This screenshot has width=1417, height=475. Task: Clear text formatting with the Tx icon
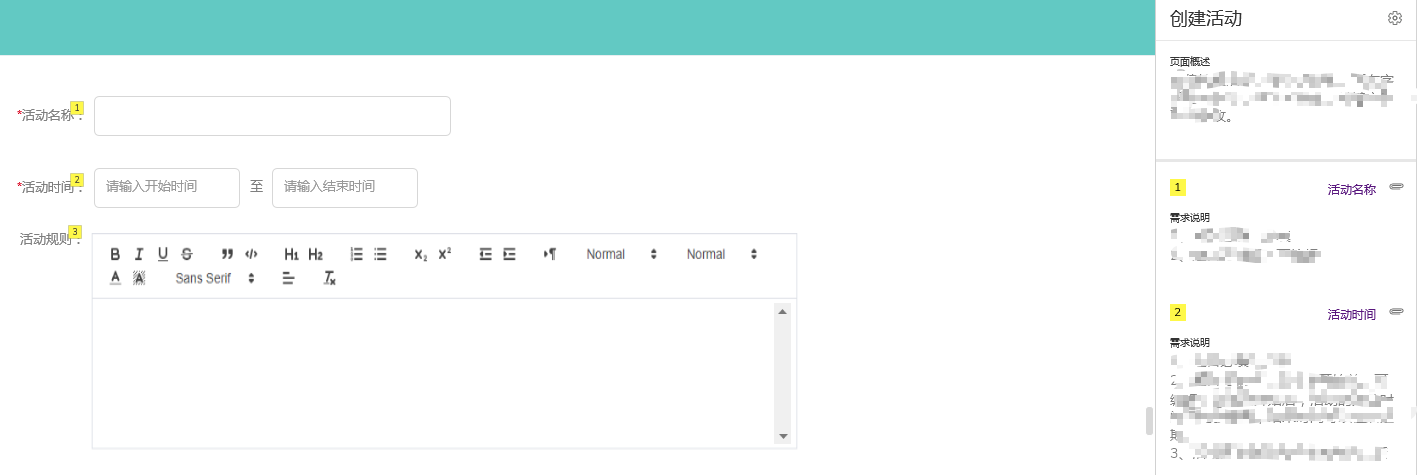[x=329, y=278]
